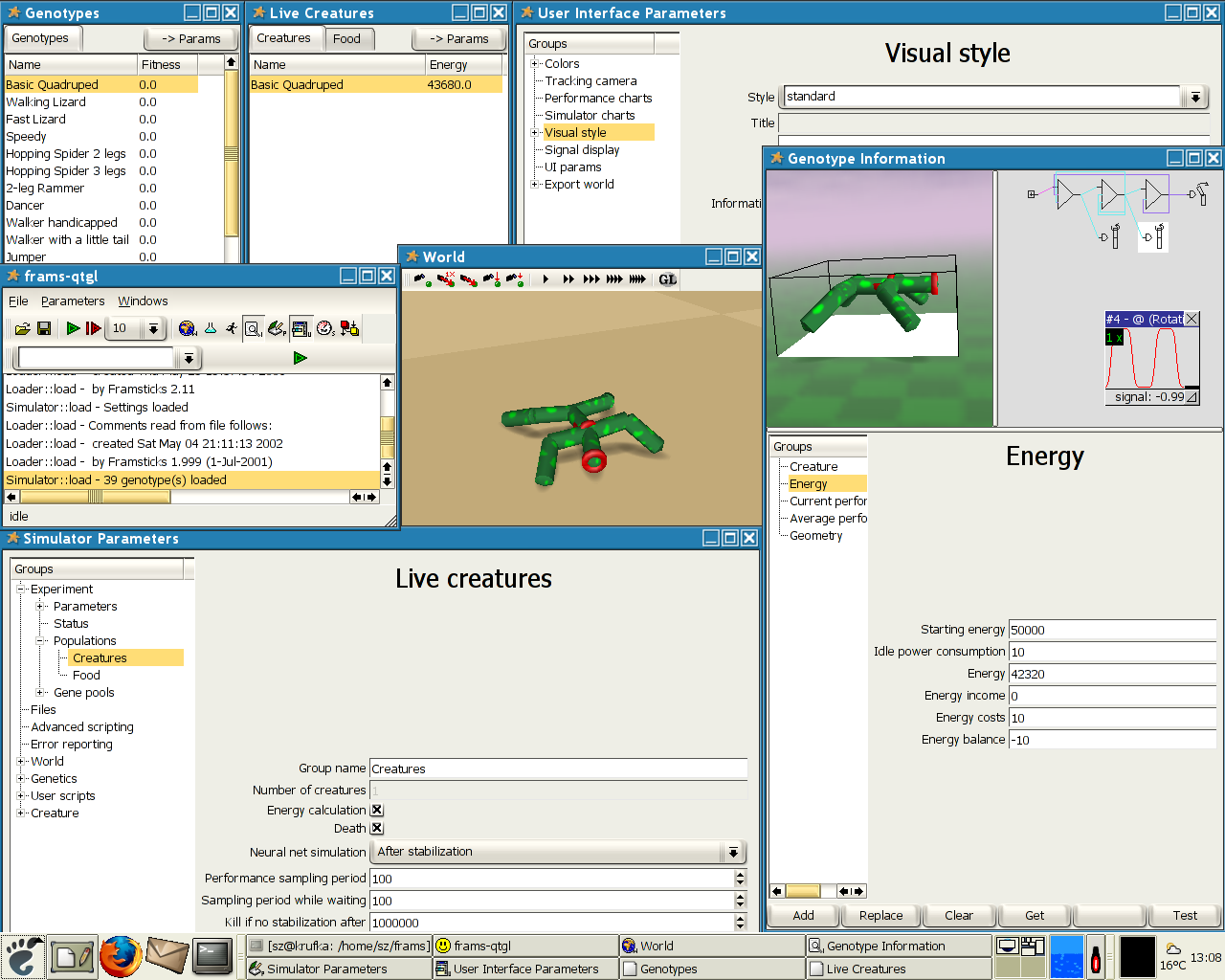Image resolution: width=1225 pixels, height=980 pixels.
Task: Click the open file folder icon
Action: 23,328
